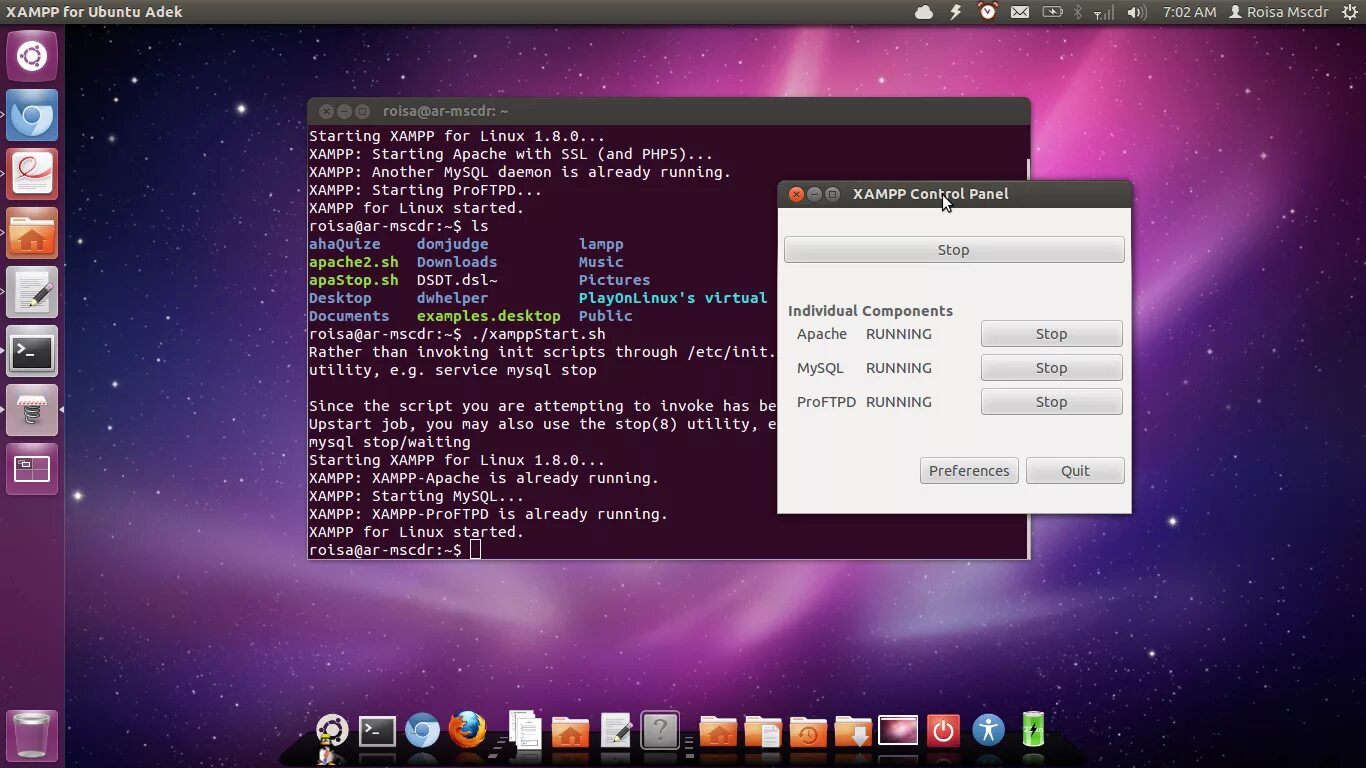The height and width of the screenshot is (768, 1366).
Task: Click dwhelper in the terminal listing
Action: (x=453, y=298)
